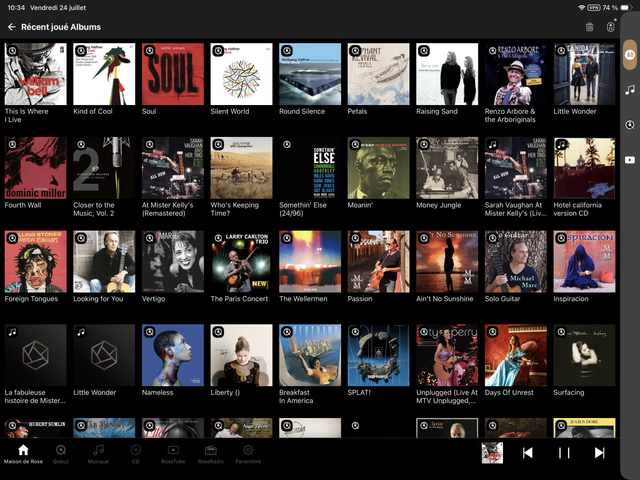Open Unplugged (Live At MTV Unplugged) album
The height and width of the screenshot is (480, 640).
pyautogui.click(x=447, y=355)
